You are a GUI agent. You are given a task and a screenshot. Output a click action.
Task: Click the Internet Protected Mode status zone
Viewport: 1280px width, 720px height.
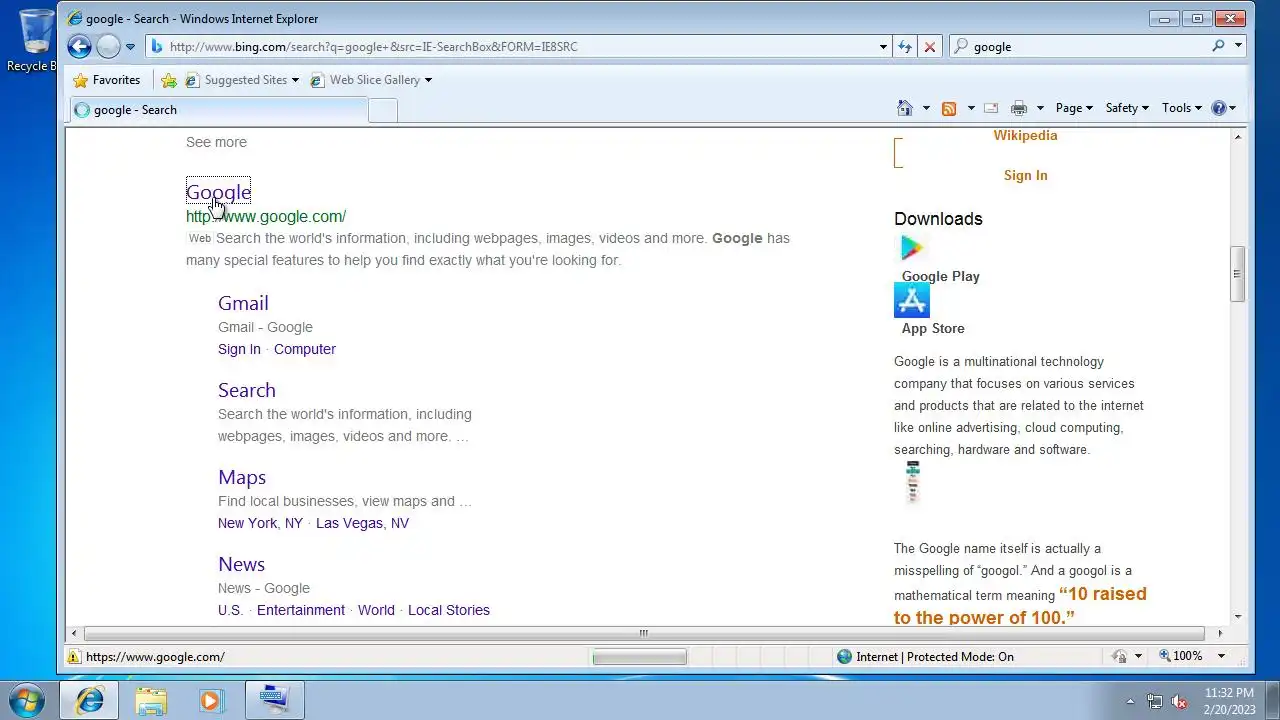pyautogui.click(x=925, y=657)
